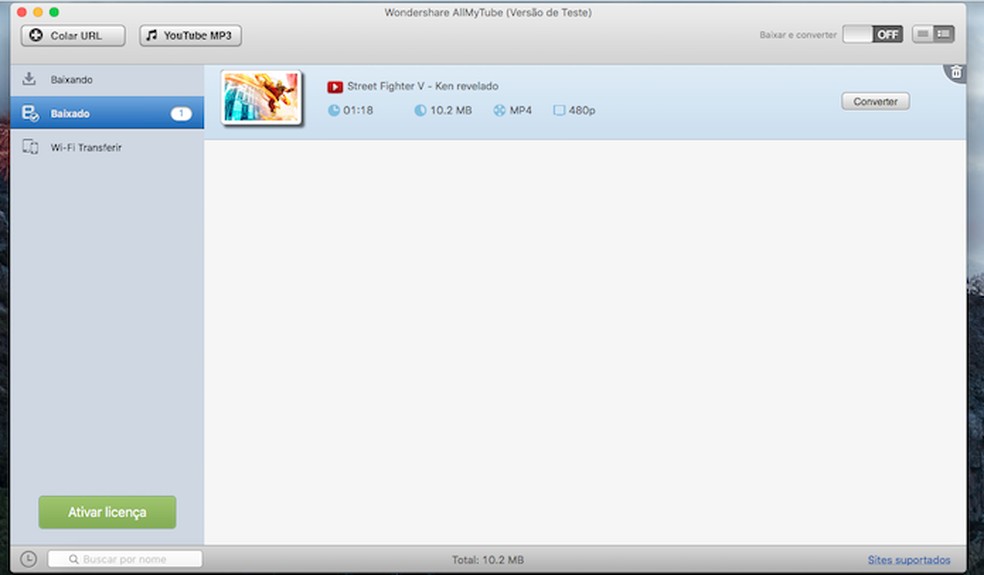984x575 pixels.
Task: Select the title Street Fighter V - Ken revelado
Action: click(x=422, y=86)
